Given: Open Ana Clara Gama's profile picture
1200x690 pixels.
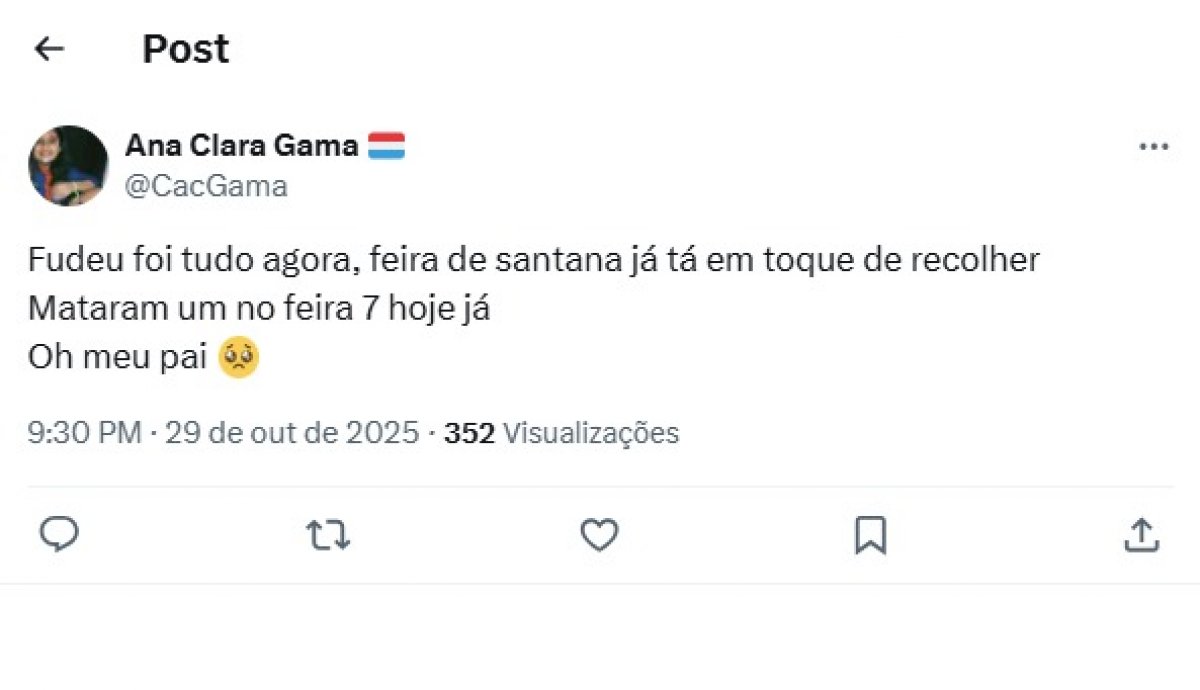Looking at the screenshot, I should coord(68,165).
